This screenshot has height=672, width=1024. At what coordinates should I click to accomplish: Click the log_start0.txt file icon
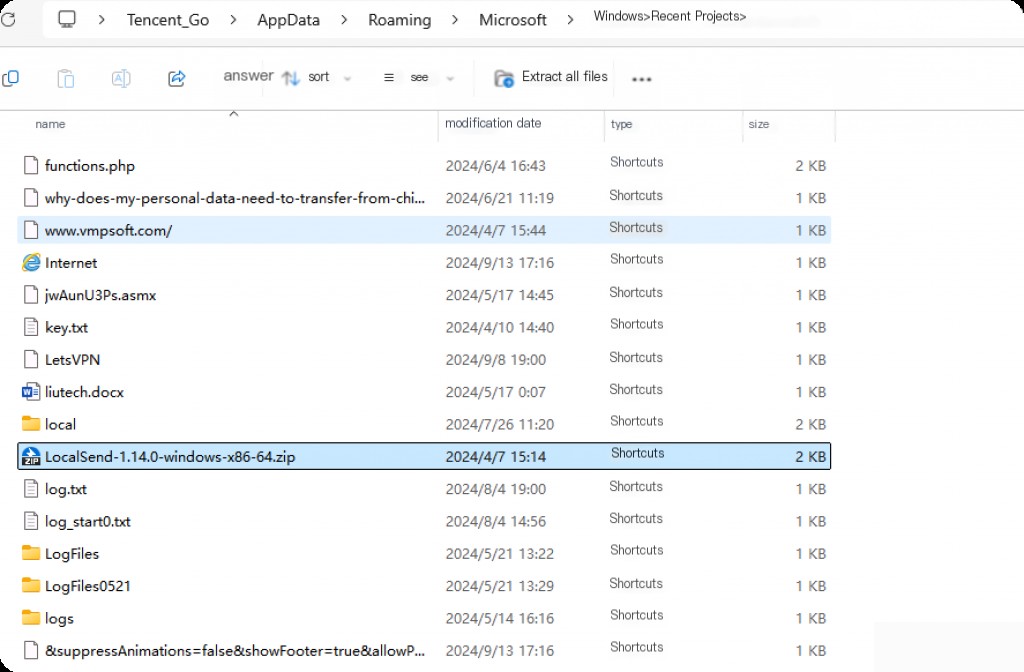[x=31, y=520]
